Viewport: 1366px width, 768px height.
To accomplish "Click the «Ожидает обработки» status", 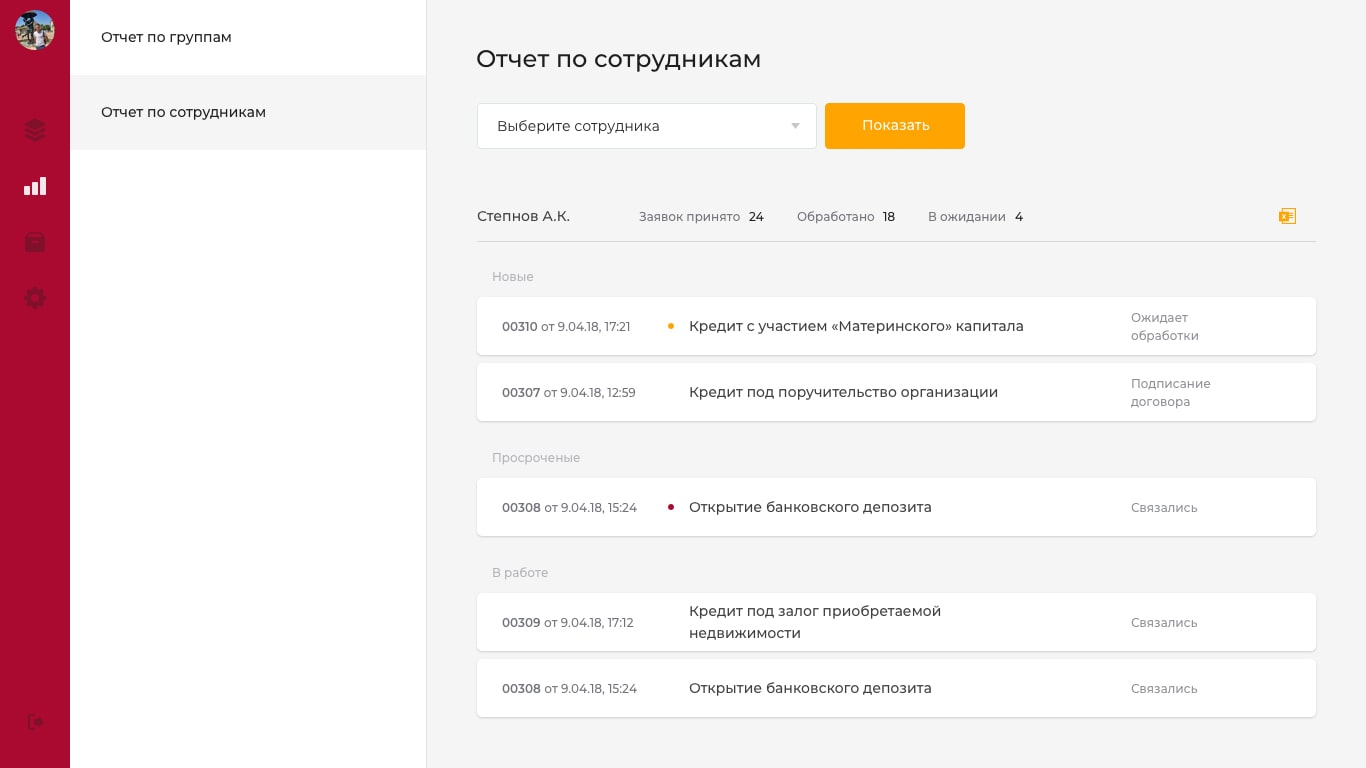I will click(x=1164, y=327).
